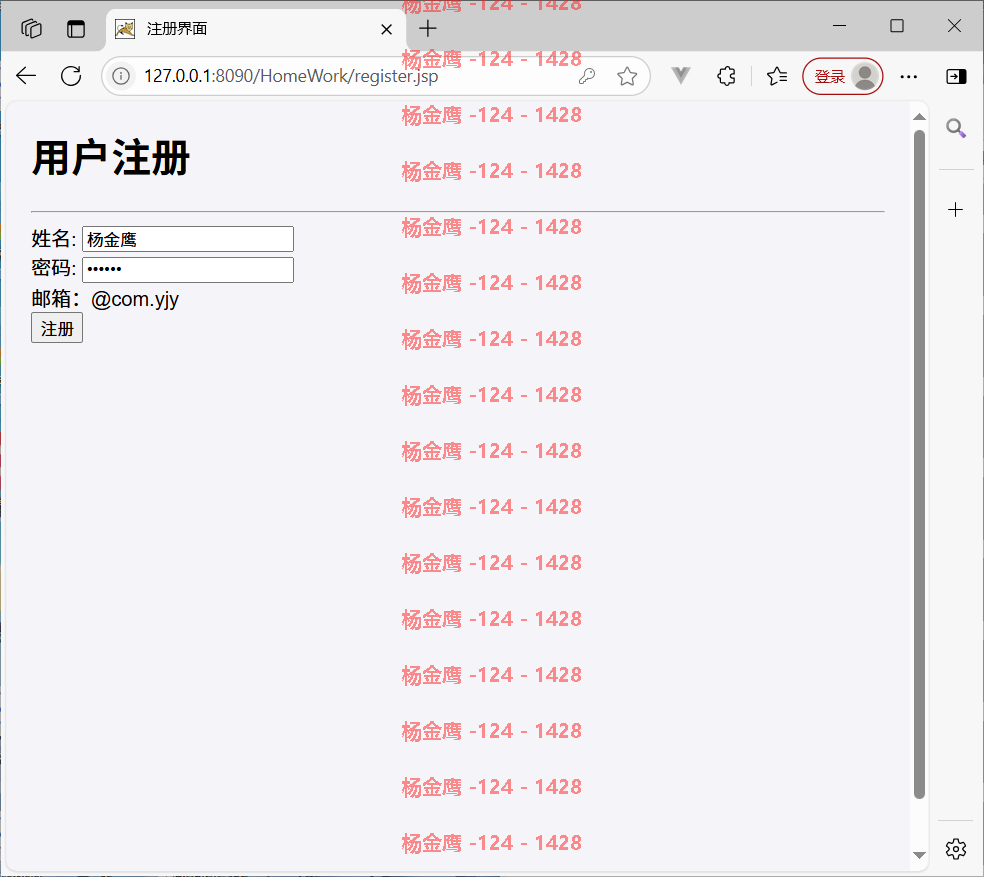The height and width of the screenshot is (877, 984).
Task: Click the scrollbar up arrow
Action: click(x=919, y=117)
